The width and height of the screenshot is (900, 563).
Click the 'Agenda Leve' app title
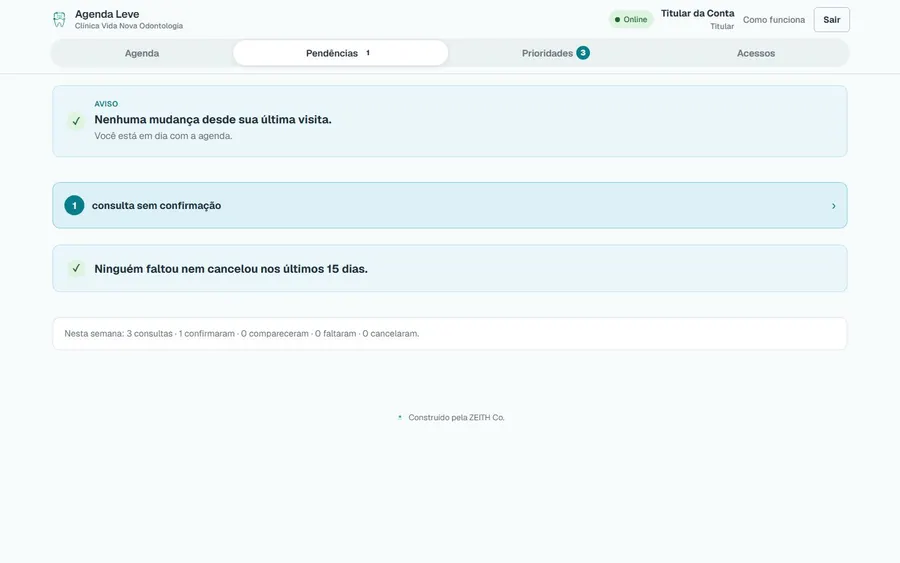coord(107,14)
